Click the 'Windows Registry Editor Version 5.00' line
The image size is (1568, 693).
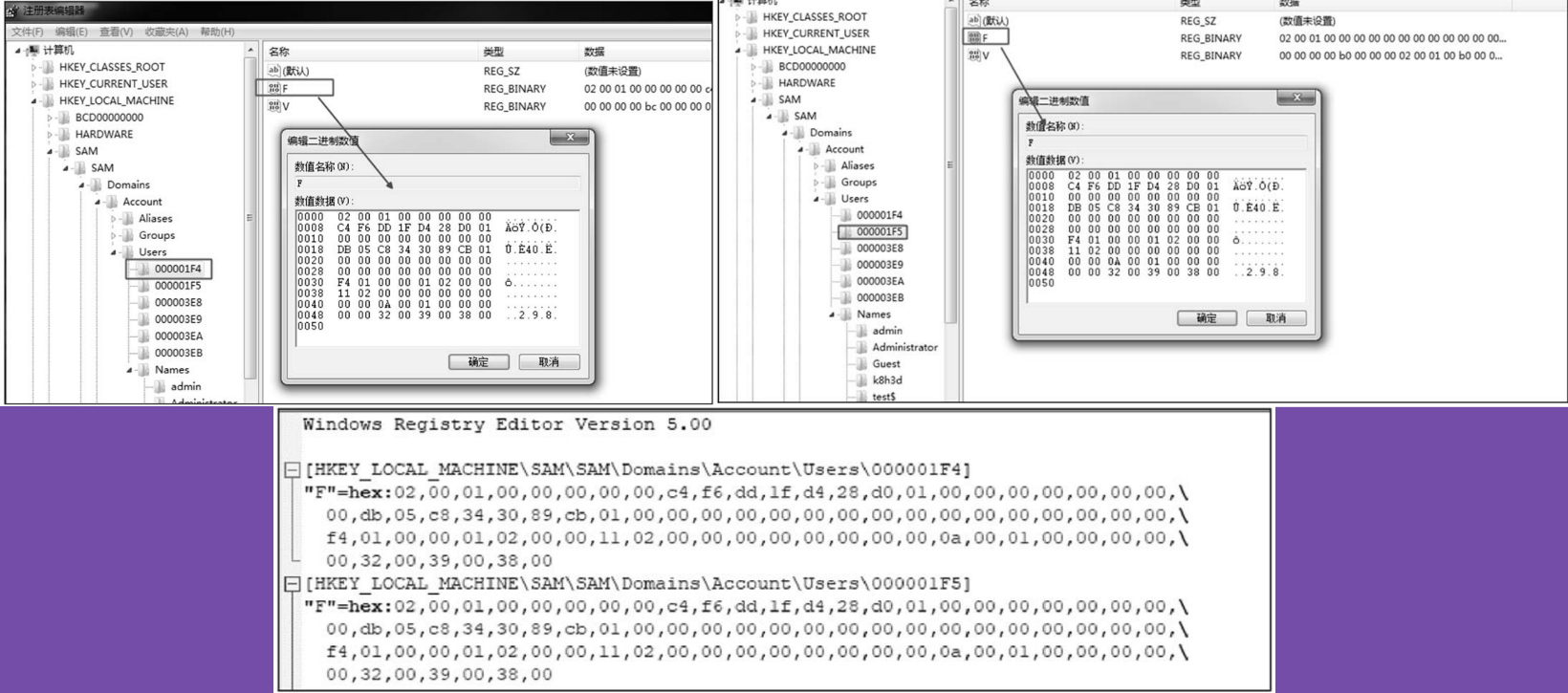[x=507, y=424]
